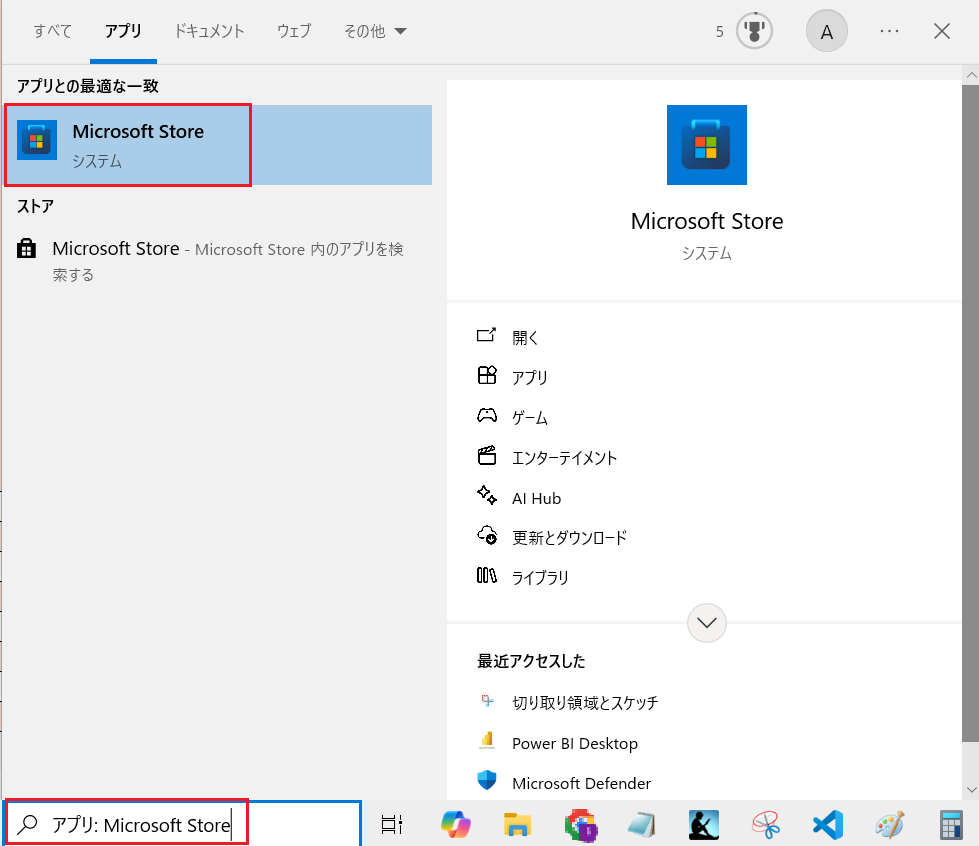
Task: Click the Power BI Desktop icon
Action: [x=487, y=740]
